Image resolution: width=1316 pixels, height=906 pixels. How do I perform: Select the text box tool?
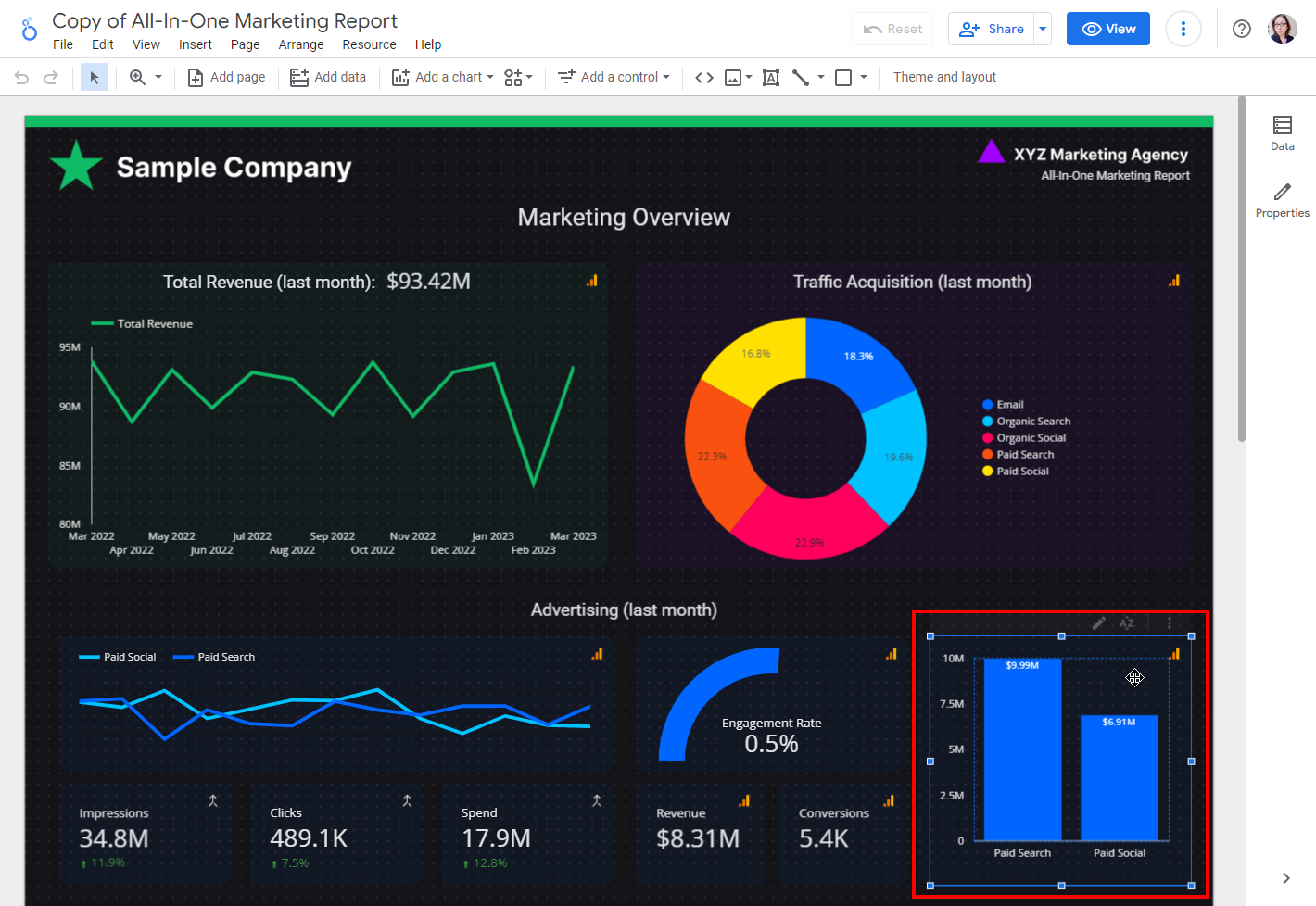click(770, 77)
